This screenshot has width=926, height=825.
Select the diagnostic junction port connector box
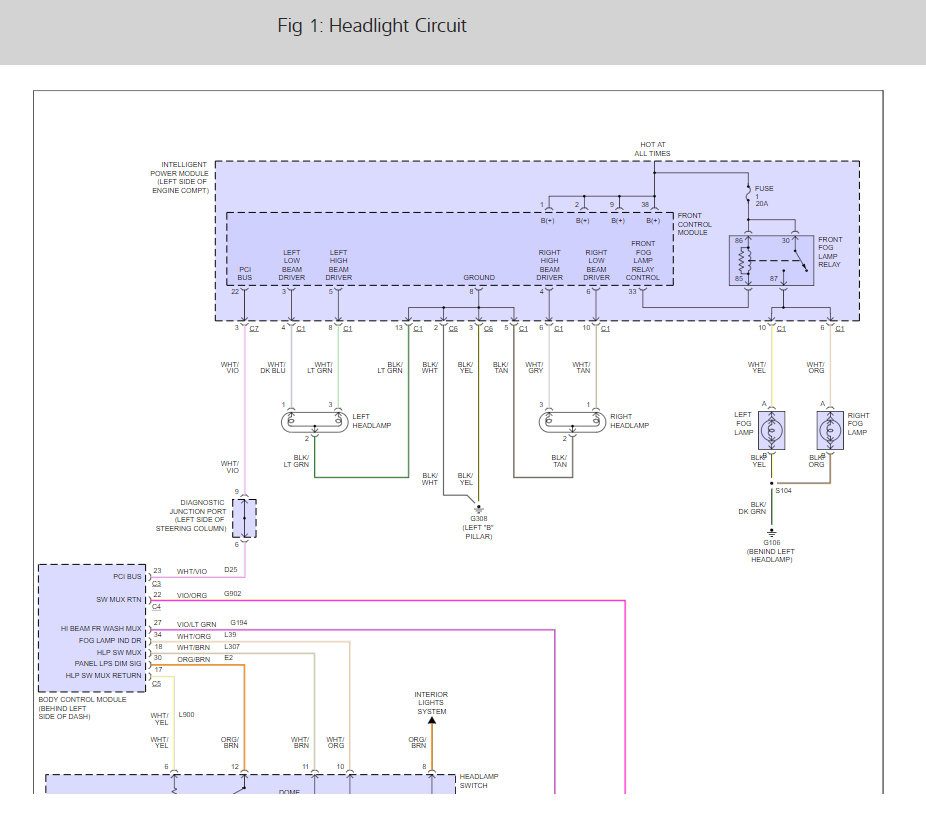point(244,519)
